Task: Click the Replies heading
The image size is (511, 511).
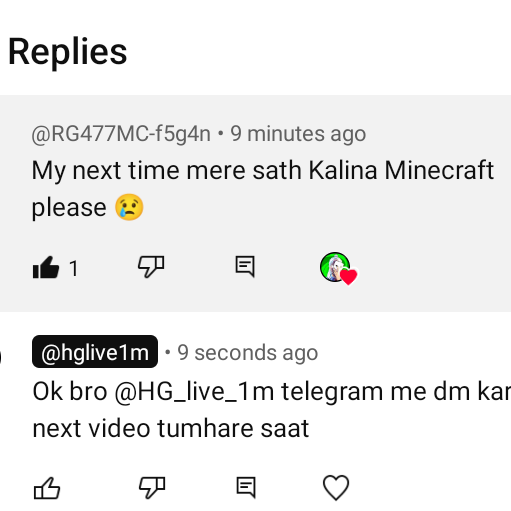Action: [67, 52]
